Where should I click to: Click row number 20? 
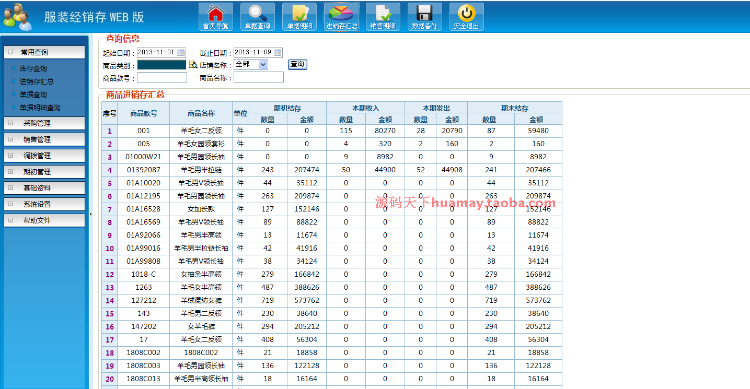[110, 379]
